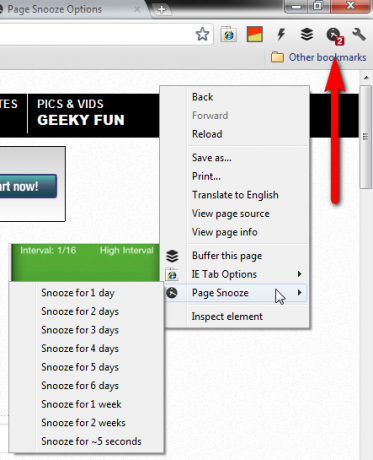Click the PICS & VIDS GEEKY FUN link
373x460 pixels.
coord(81,112)
